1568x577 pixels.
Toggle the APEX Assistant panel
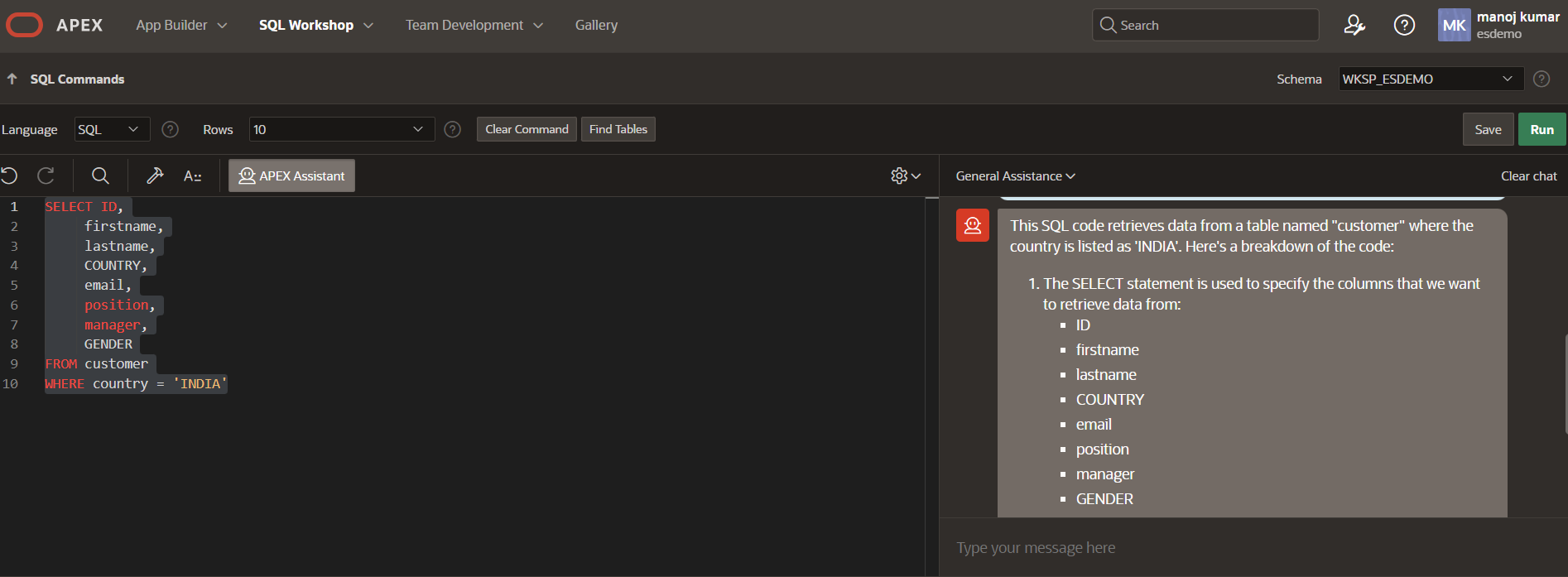point(291,176)
